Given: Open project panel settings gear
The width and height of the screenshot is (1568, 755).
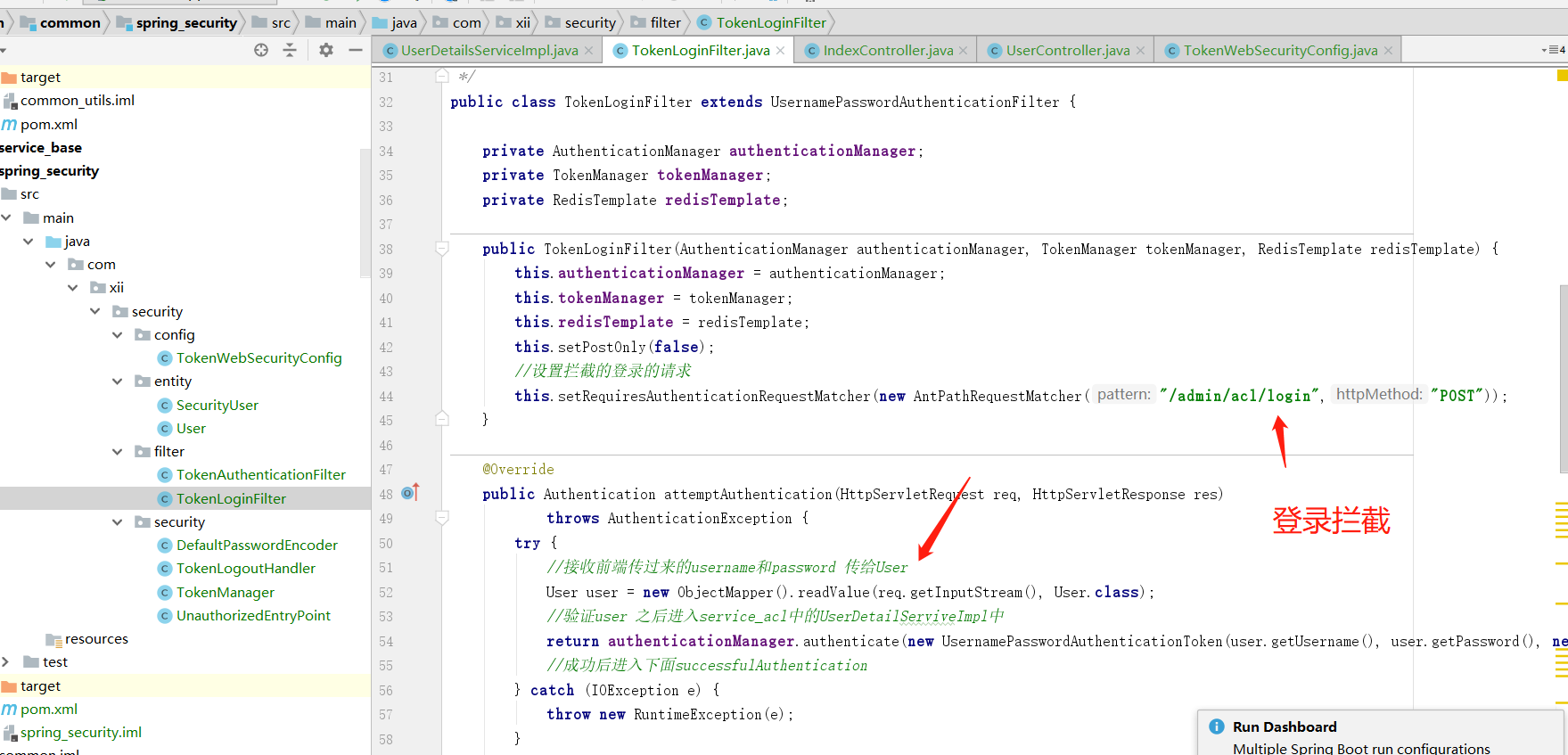Looking at the screenshot, I should point(326,50).
